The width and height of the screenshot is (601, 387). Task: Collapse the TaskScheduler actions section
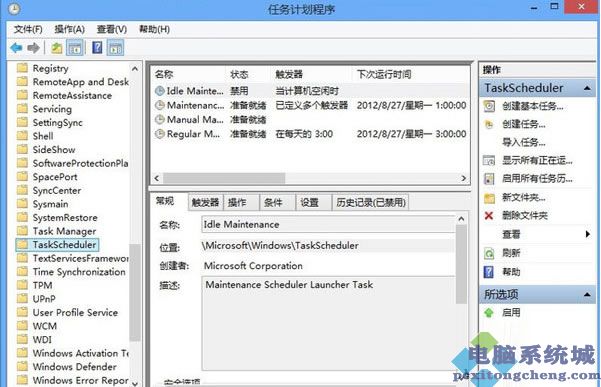click(586, 88)
